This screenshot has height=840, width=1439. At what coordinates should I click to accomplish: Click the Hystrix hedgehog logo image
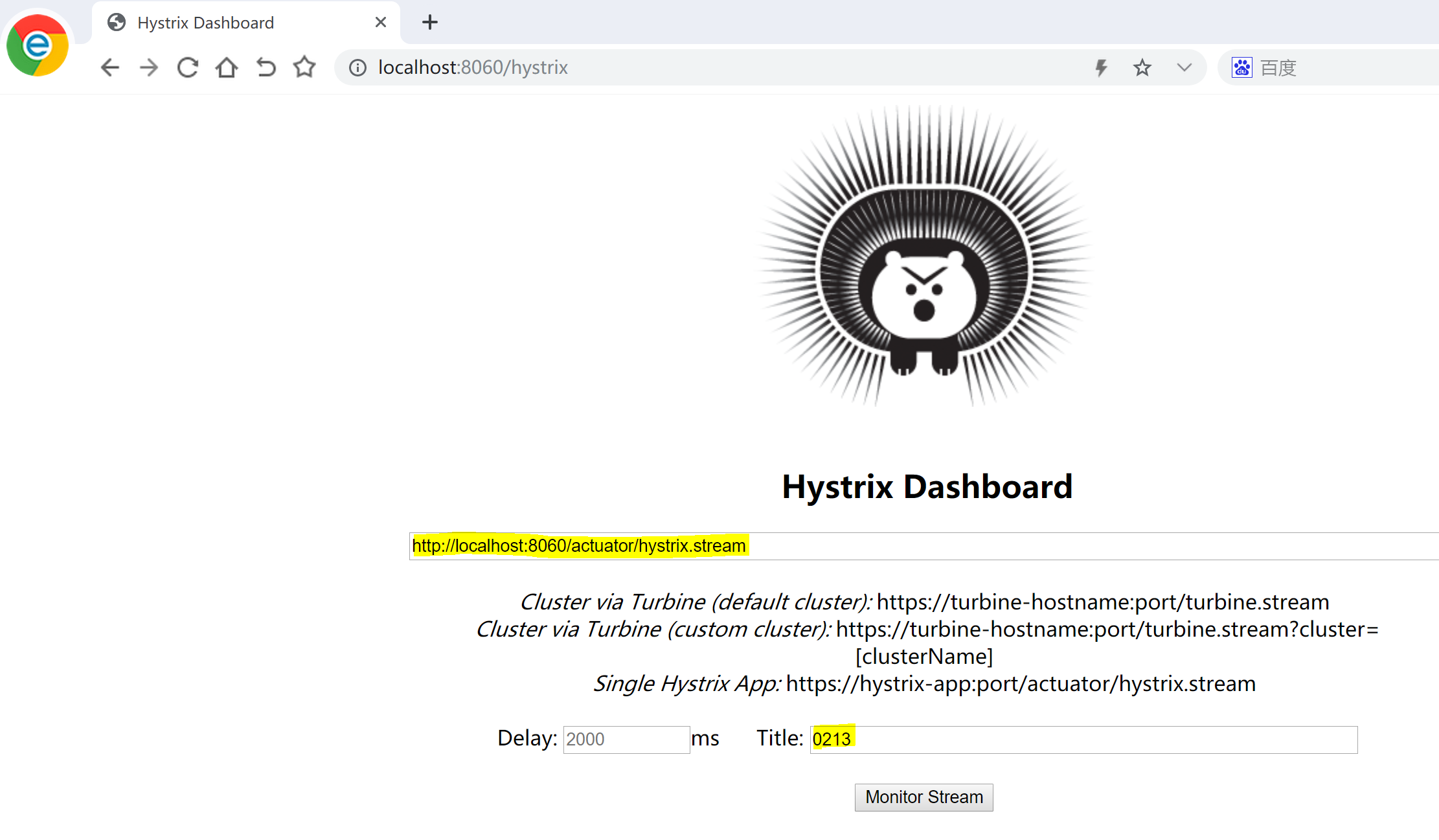pyautogui.click(x=924, y=256)
